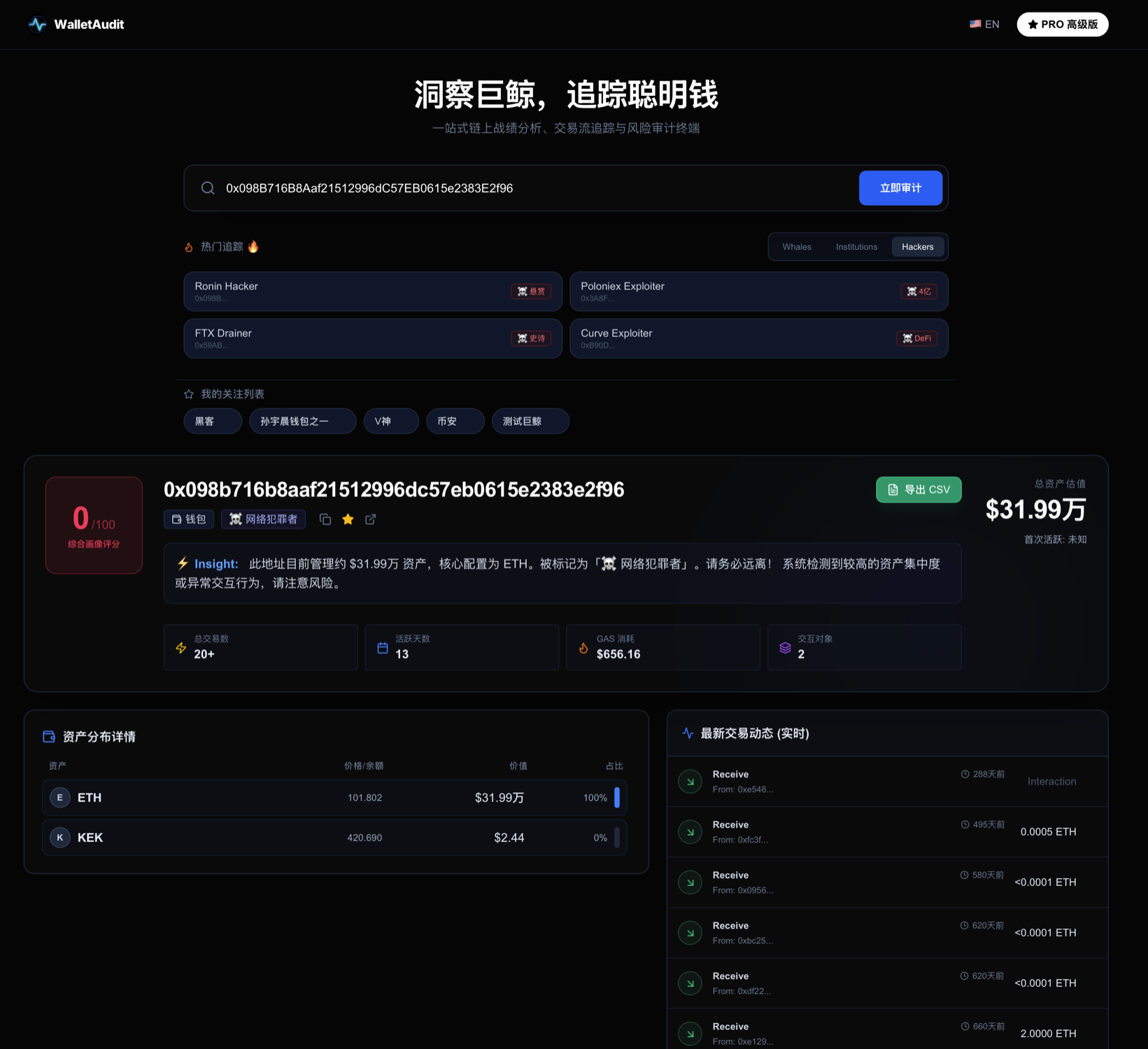The width and height of the screenshot is (1148, 1049).
Task: Click the lightning icon beside 总交易数
Action: point(181,648)
